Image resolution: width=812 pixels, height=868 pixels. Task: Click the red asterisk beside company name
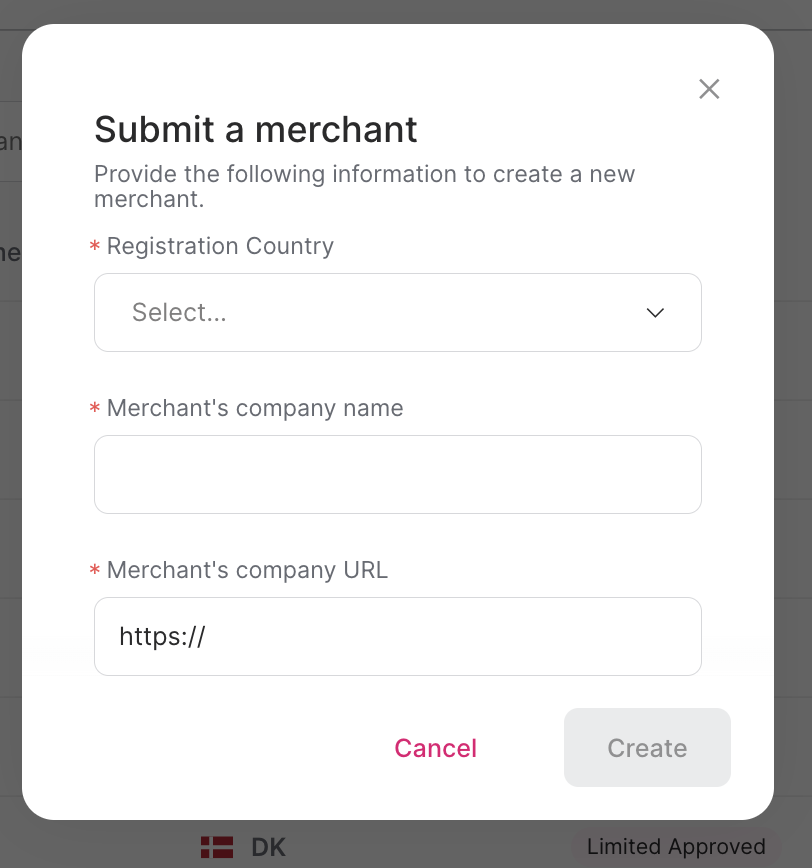tap(93, 408)
